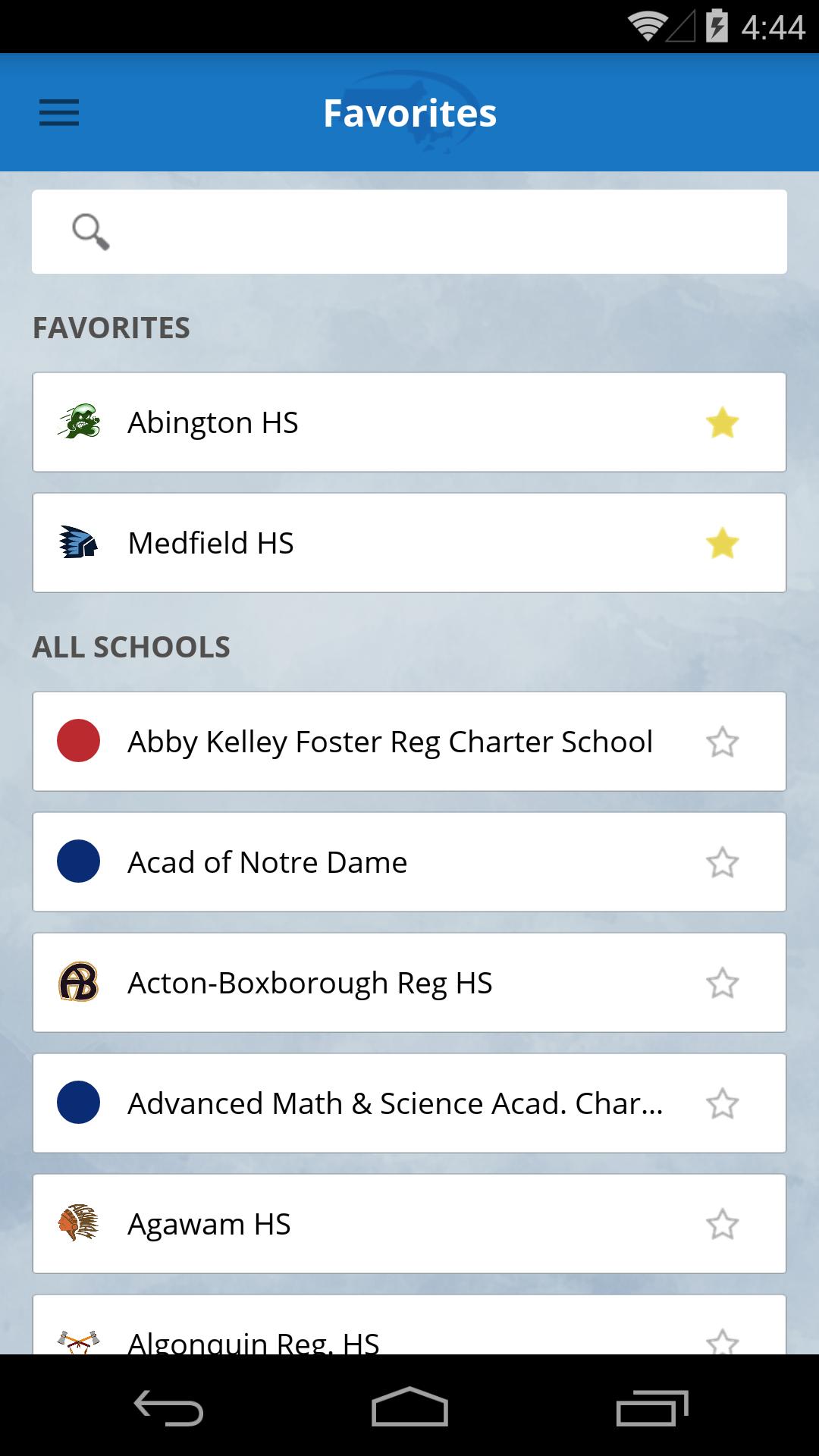
Task: Star the Agawam HS entry
Action: coord(722,1224)
